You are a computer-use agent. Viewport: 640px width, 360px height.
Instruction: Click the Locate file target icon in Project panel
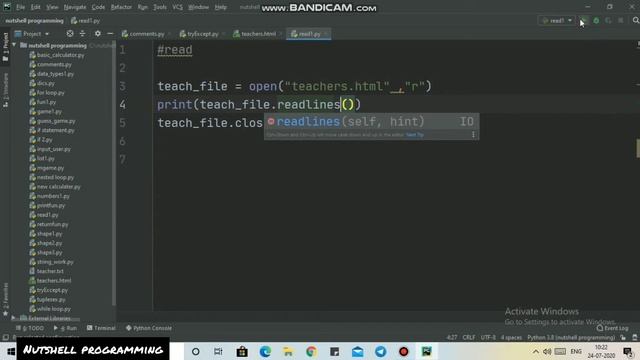70,33
